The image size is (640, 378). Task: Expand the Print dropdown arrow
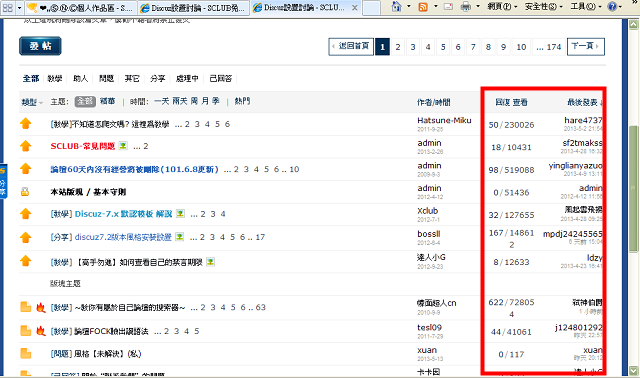478,7
